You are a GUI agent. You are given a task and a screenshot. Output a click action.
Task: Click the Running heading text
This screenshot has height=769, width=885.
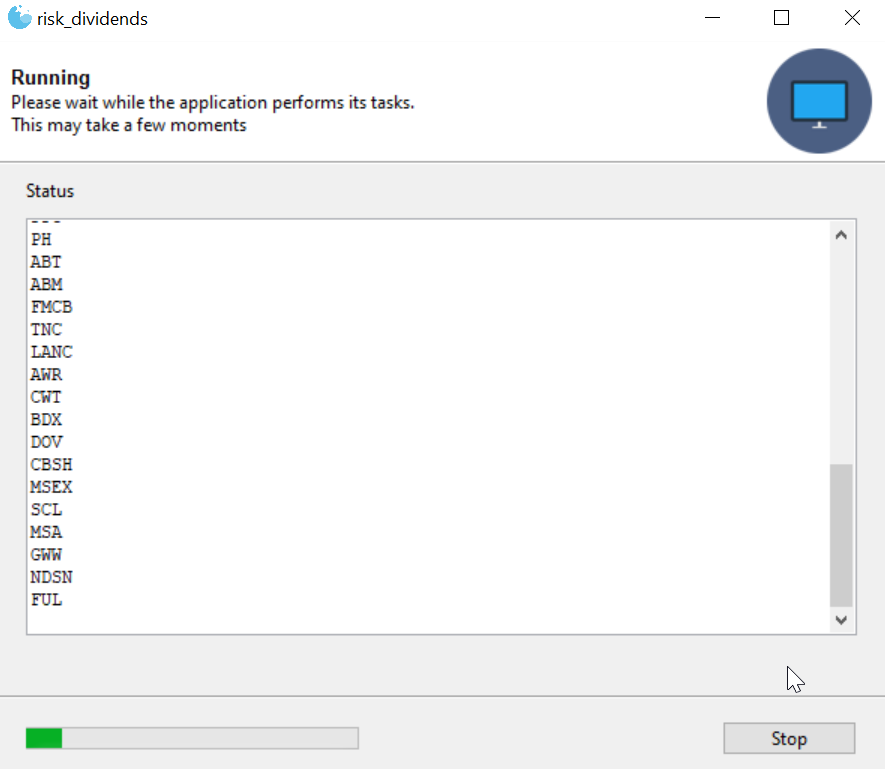pos(51,78)
